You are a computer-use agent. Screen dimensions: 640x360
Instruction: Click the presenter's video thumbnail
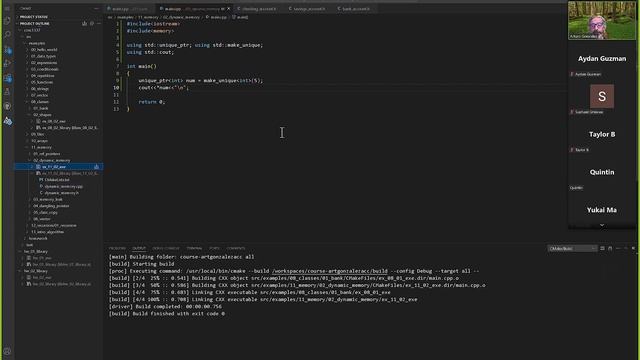pos(602,20)
